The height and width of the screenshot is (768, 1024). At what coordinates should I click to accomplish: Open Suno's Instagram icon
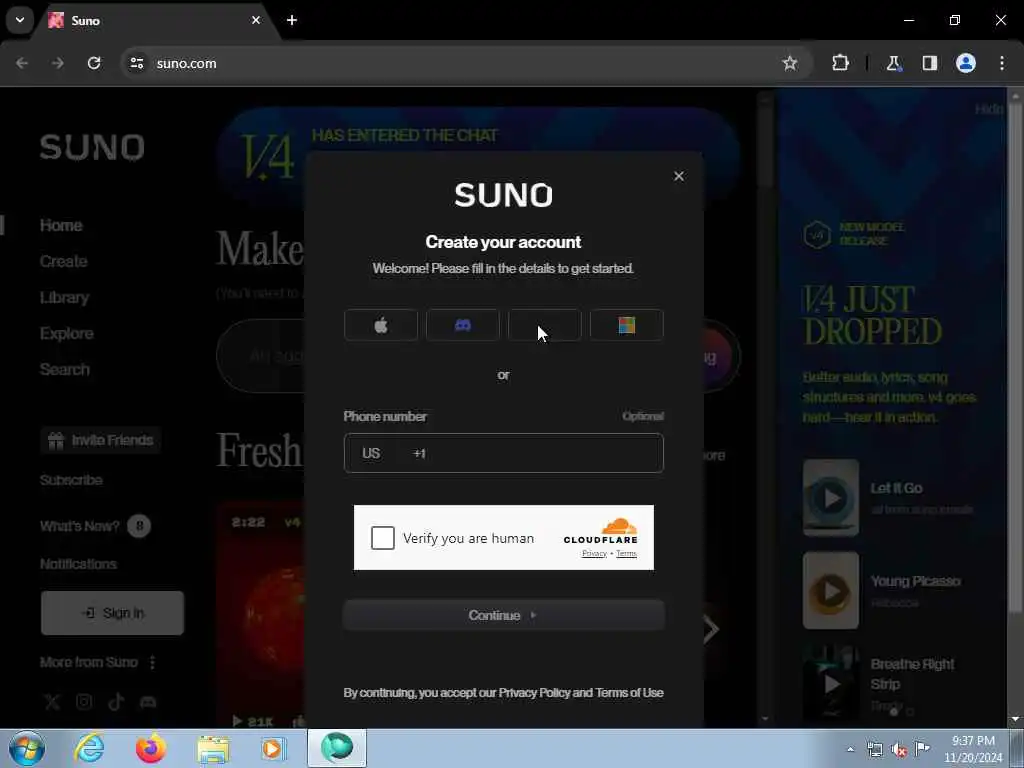click(84, 702)
